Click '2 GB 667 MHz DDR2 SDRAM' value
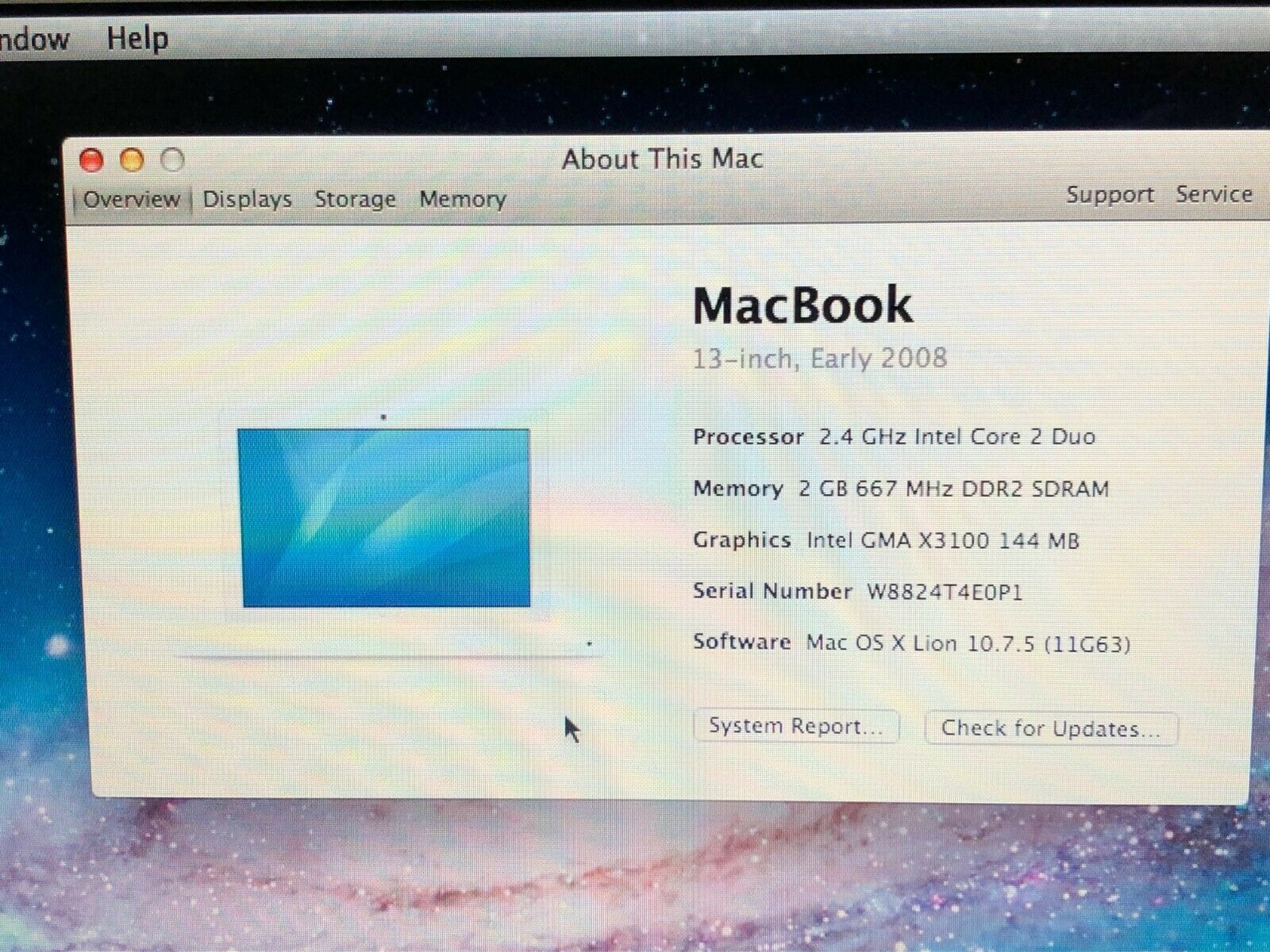Viewport: 1270px width, 952px height. point(953,489)
